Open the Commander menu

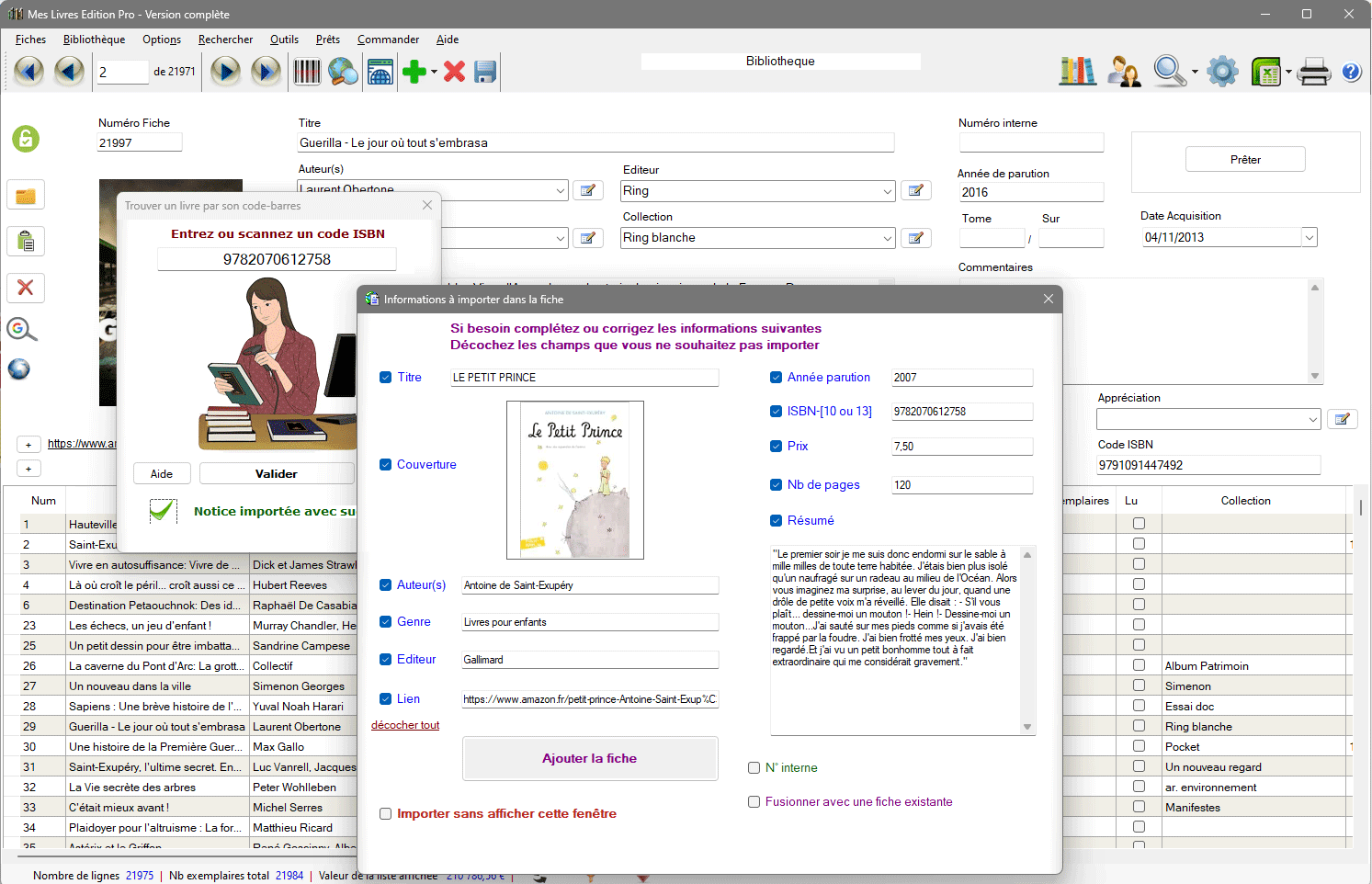[388, 40]
